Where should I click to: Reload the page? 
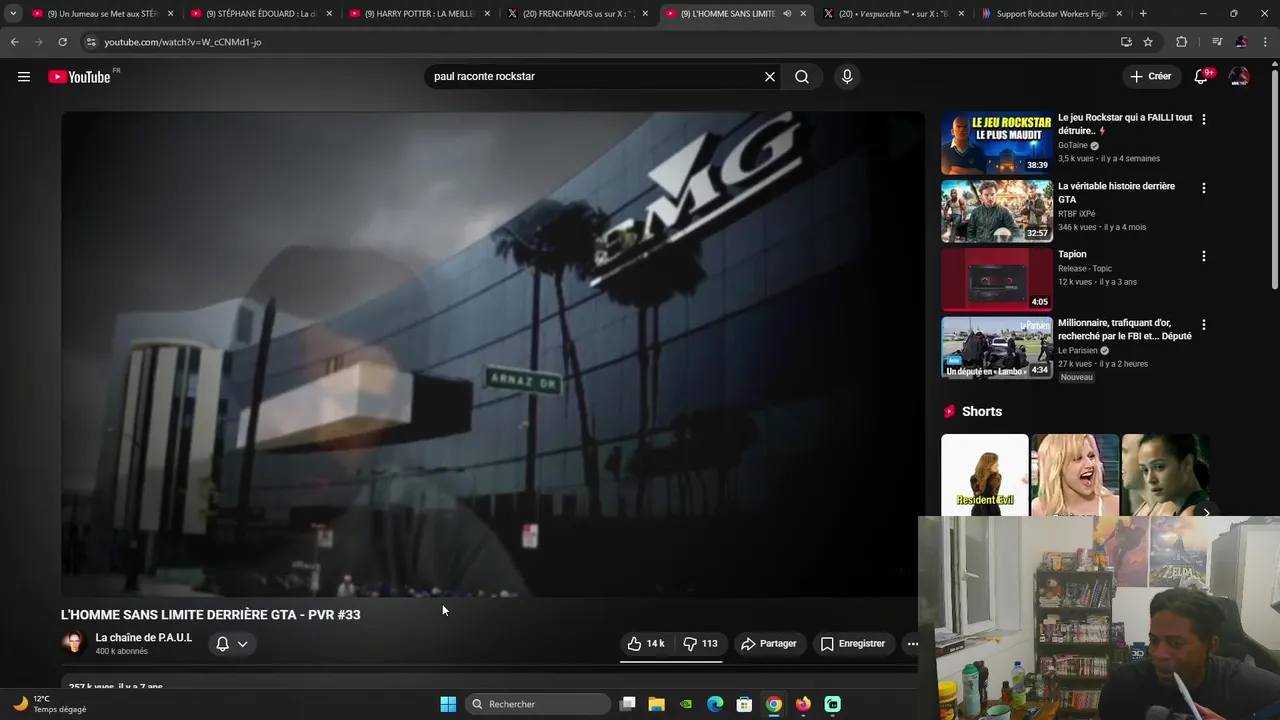(x=62, y=42)
